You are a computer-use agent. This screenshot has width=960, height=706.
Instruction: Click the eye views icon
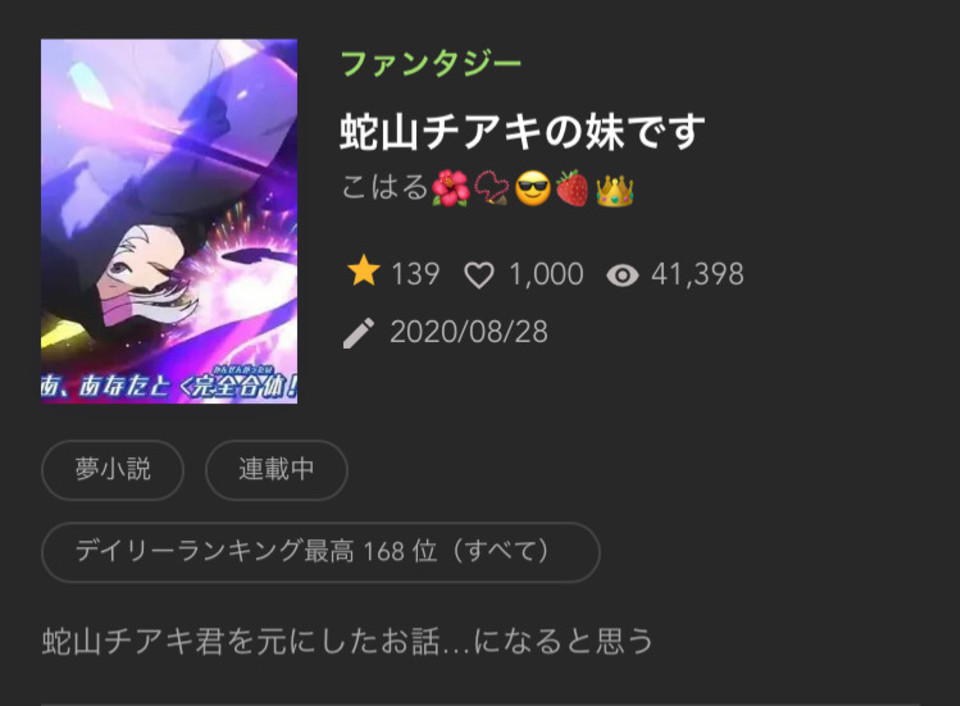(x=622, y=276)
